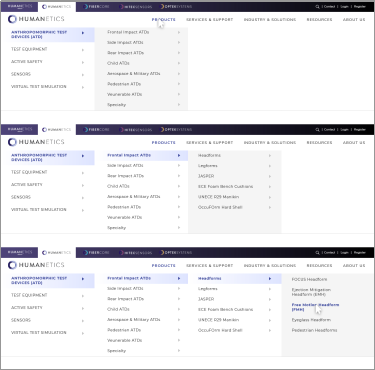
Task: Click the Fibercore brand icon in the top panel's bar
Action: coord(85,7)
